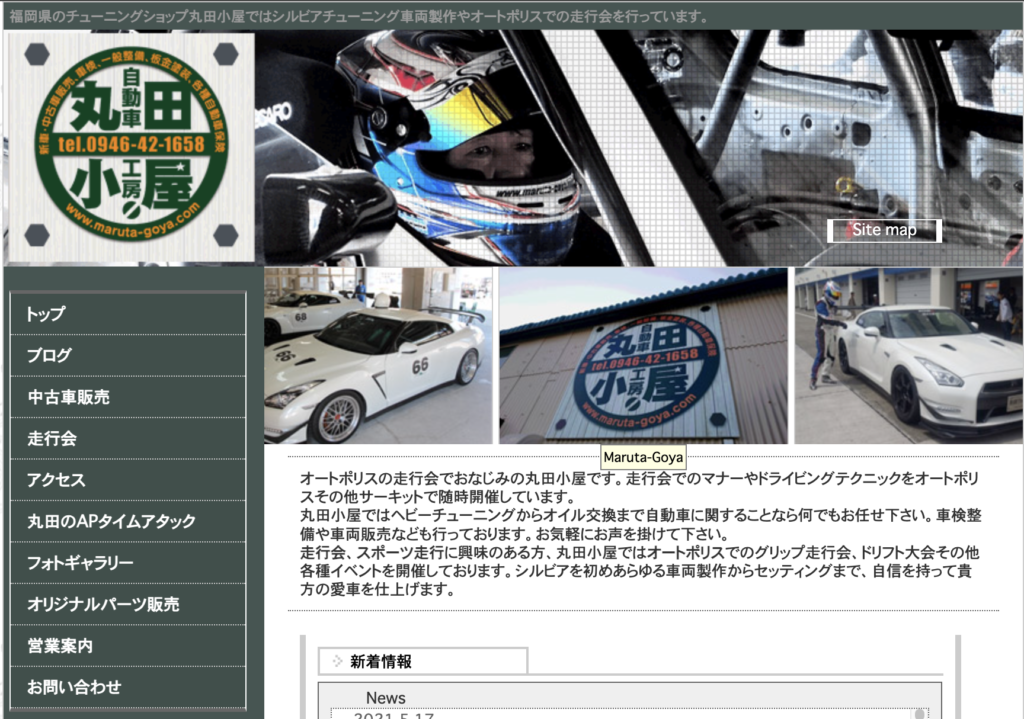Open the 走行会 page link
Viewport: 1024px width, 719px height.
tap(127, 439)
